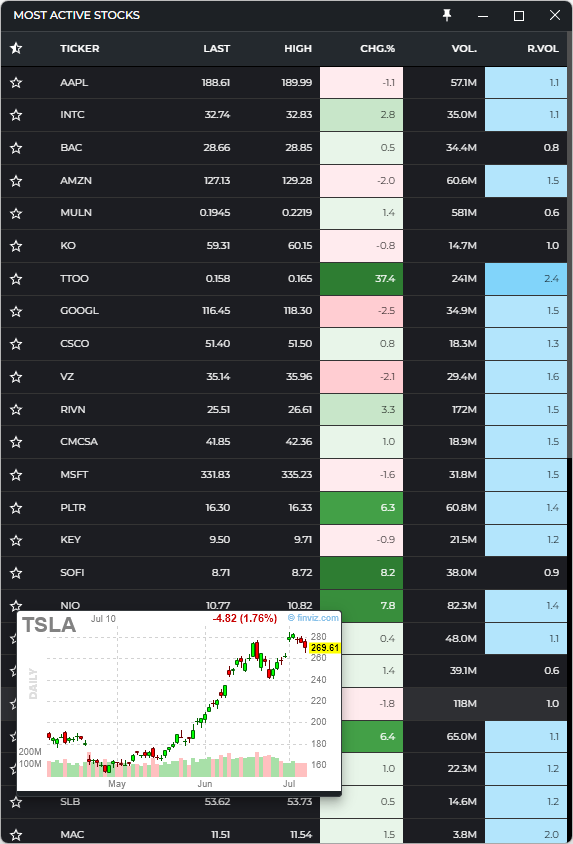This screenshot has width=573, height=844.
Task: Pick the NIO ticker
Action: tap(70, 606)
